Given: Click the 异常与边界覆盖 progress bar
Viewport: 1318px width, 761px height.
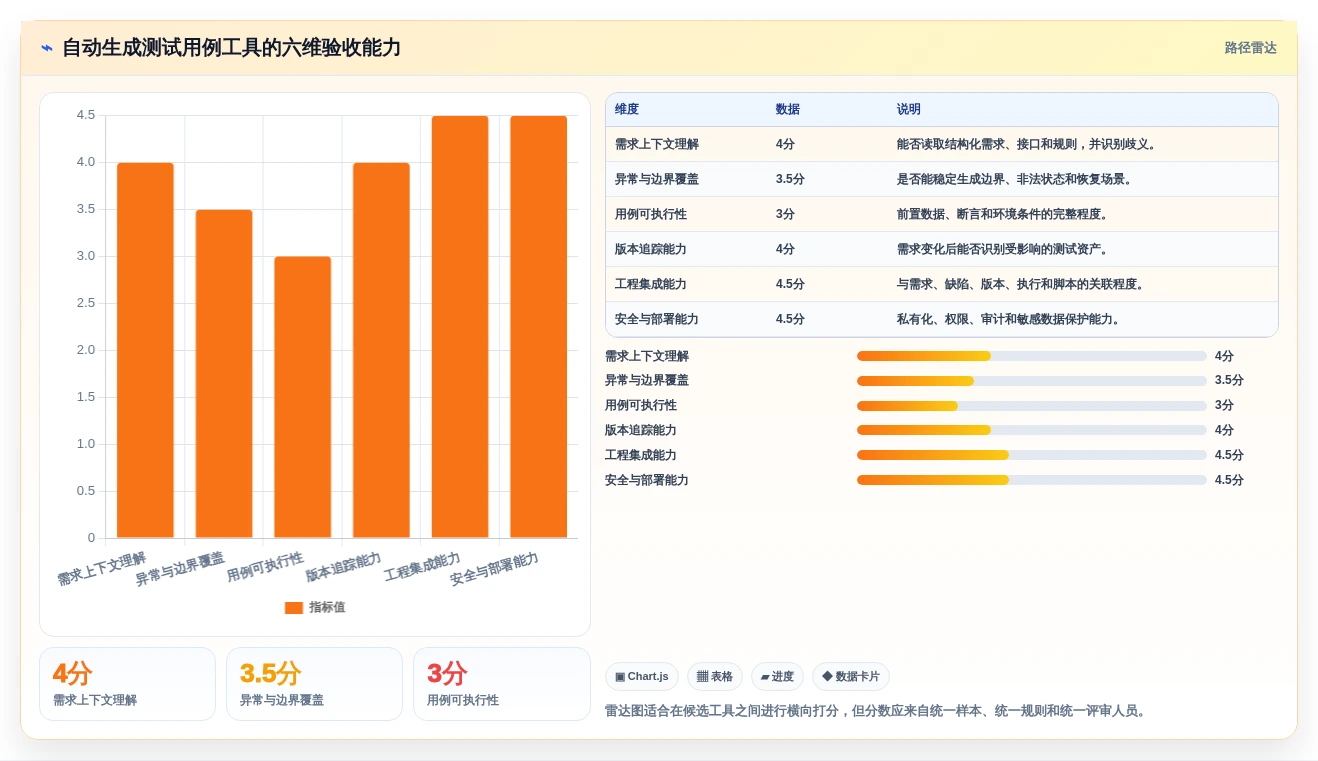Looking at the screenshot, I should (x=1032, y=381).
